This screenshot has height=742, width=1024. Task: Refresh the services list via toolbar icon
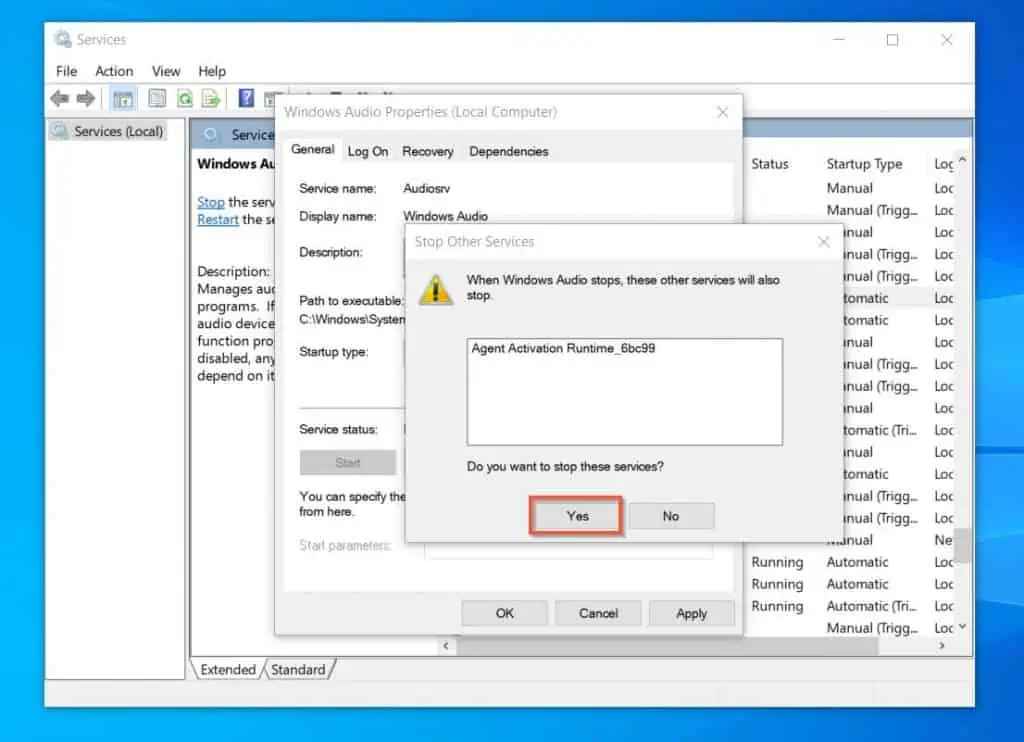[185, 99]
